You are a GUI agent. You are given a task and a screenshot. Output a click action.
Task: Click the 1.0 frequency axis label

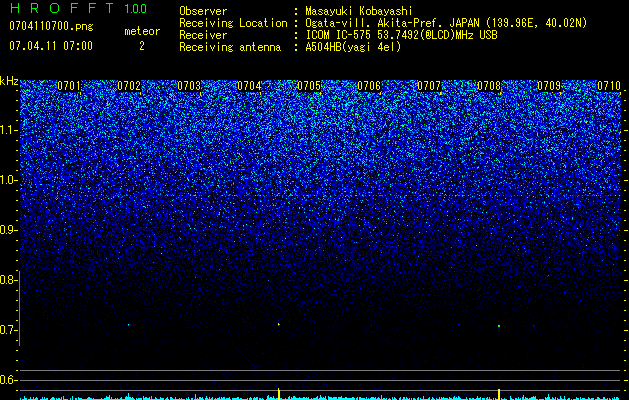8,180
